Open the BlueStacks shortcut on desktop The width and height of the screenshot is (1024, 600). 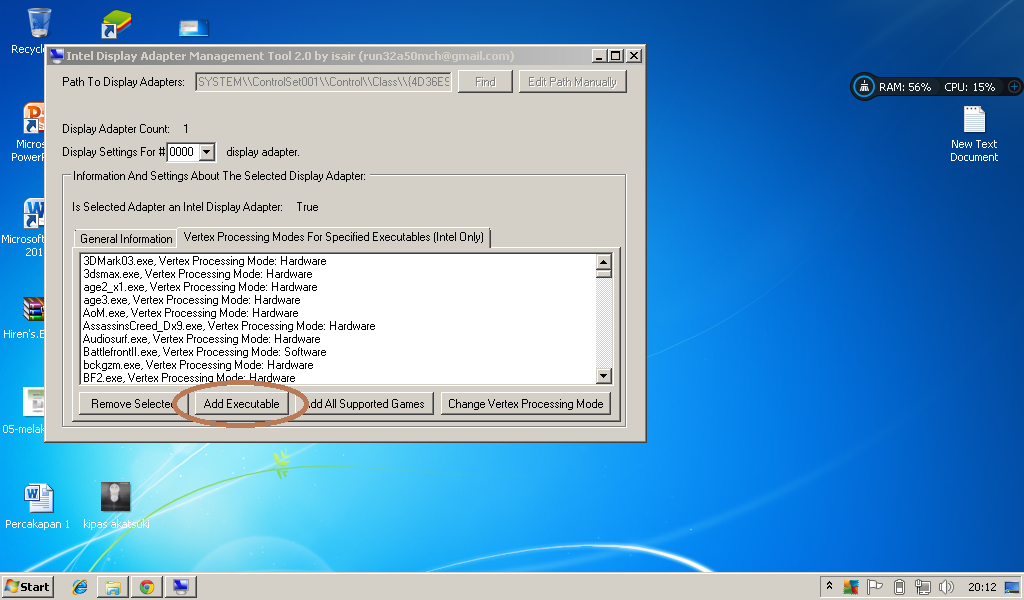point(116,24)
